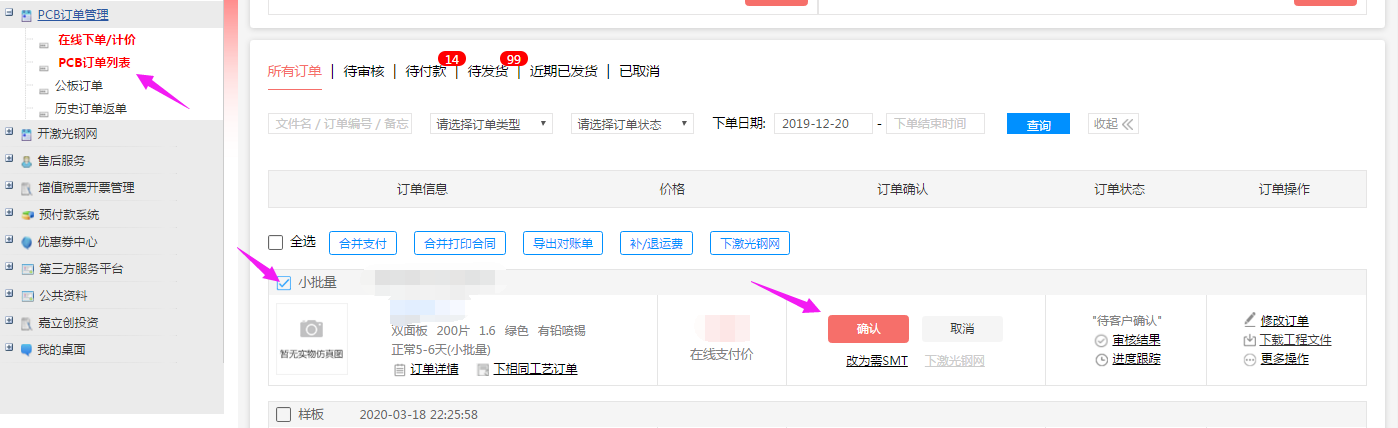Screen dimensions: 1398x428
Task: Click the coupon center shield icon
Action: coord(27,242)
